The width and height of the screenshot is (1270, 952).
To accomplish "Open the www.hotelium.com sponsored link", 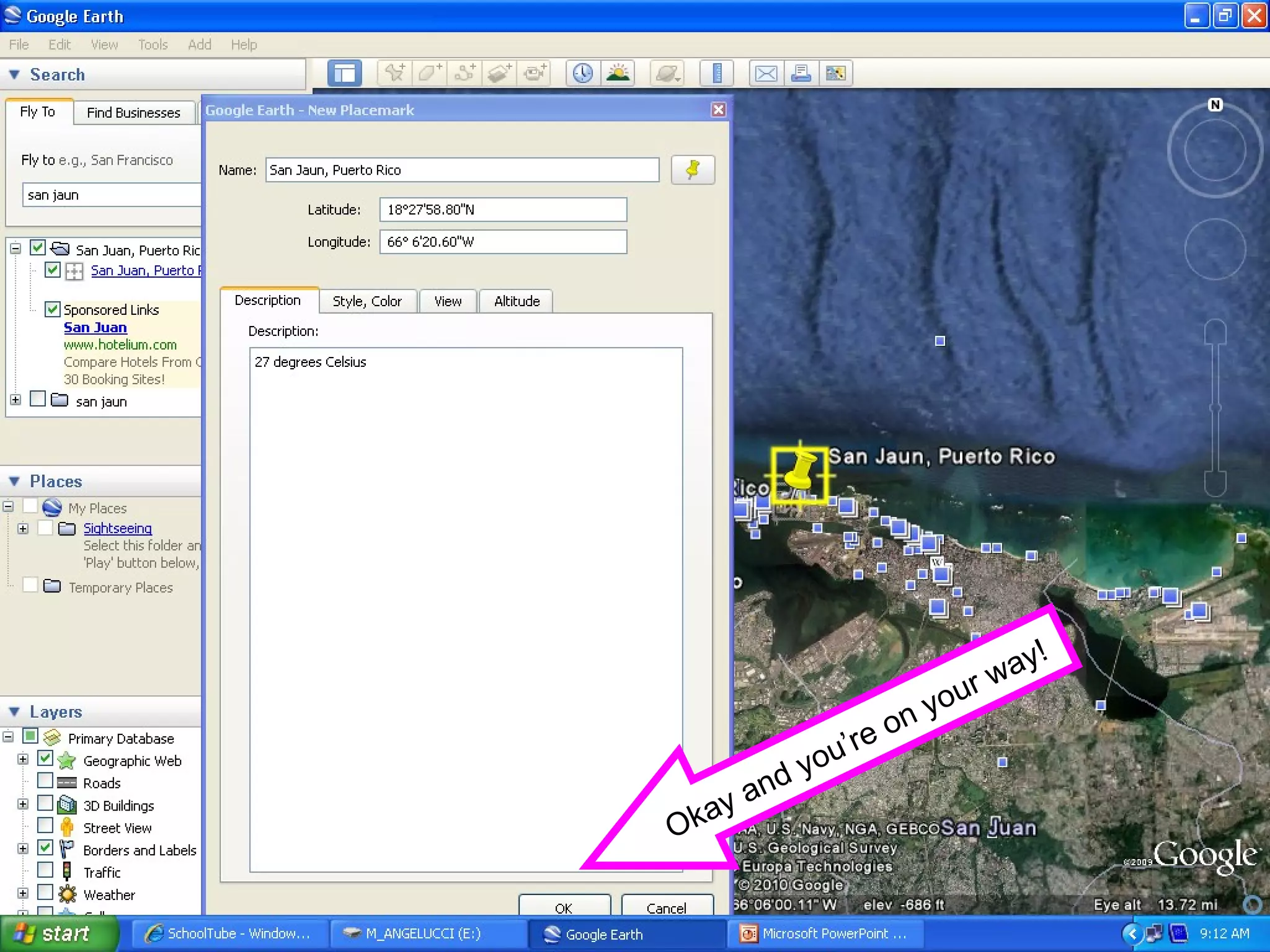I will [x=120, y=345].
